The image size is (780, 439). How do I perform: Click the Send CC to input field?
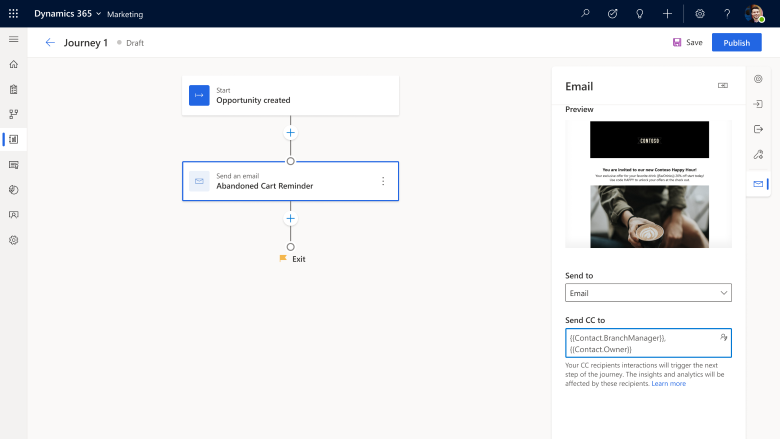[648, 343]
